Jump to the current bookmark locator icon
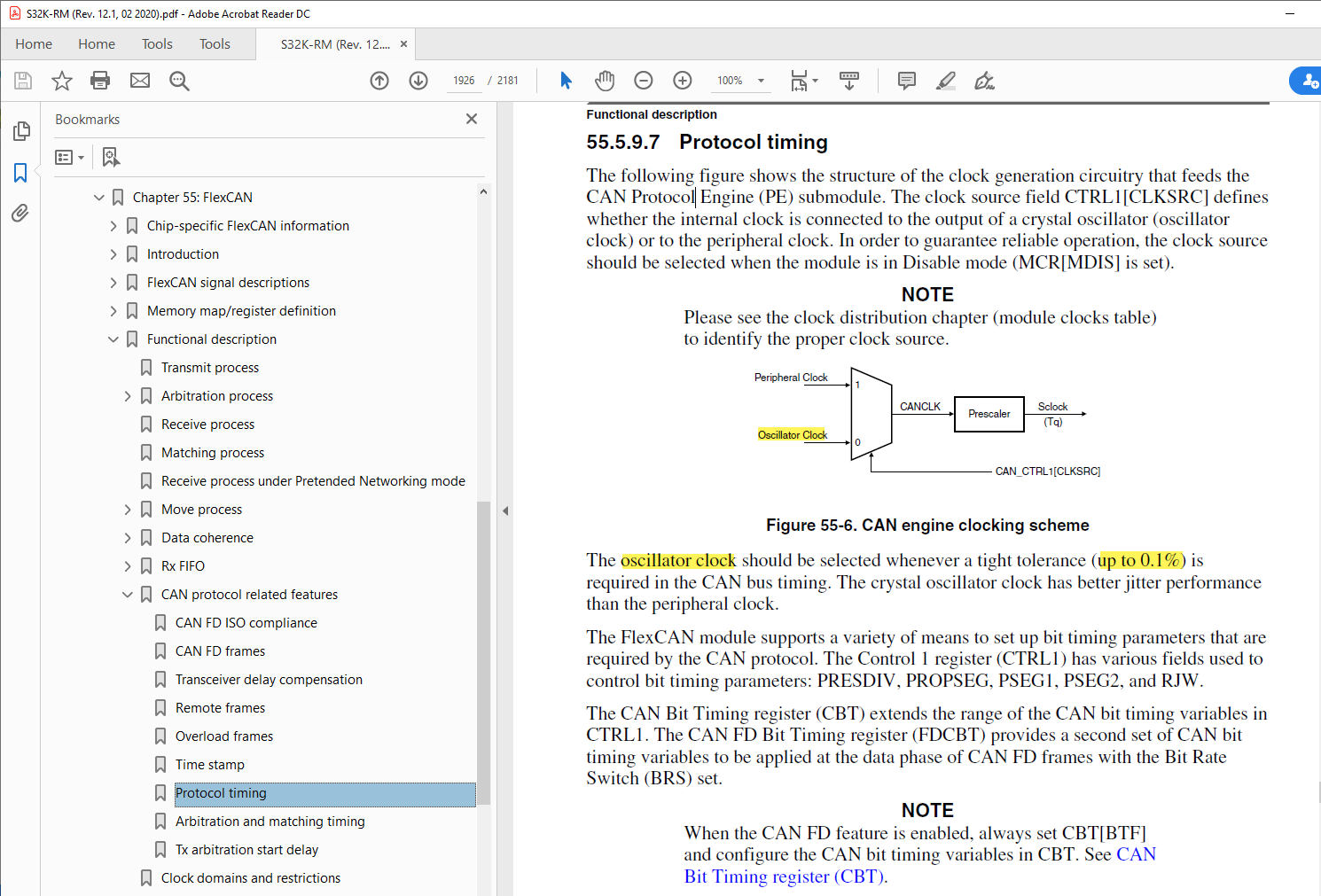Screen dimensions: 1321x896 point(111,156)
